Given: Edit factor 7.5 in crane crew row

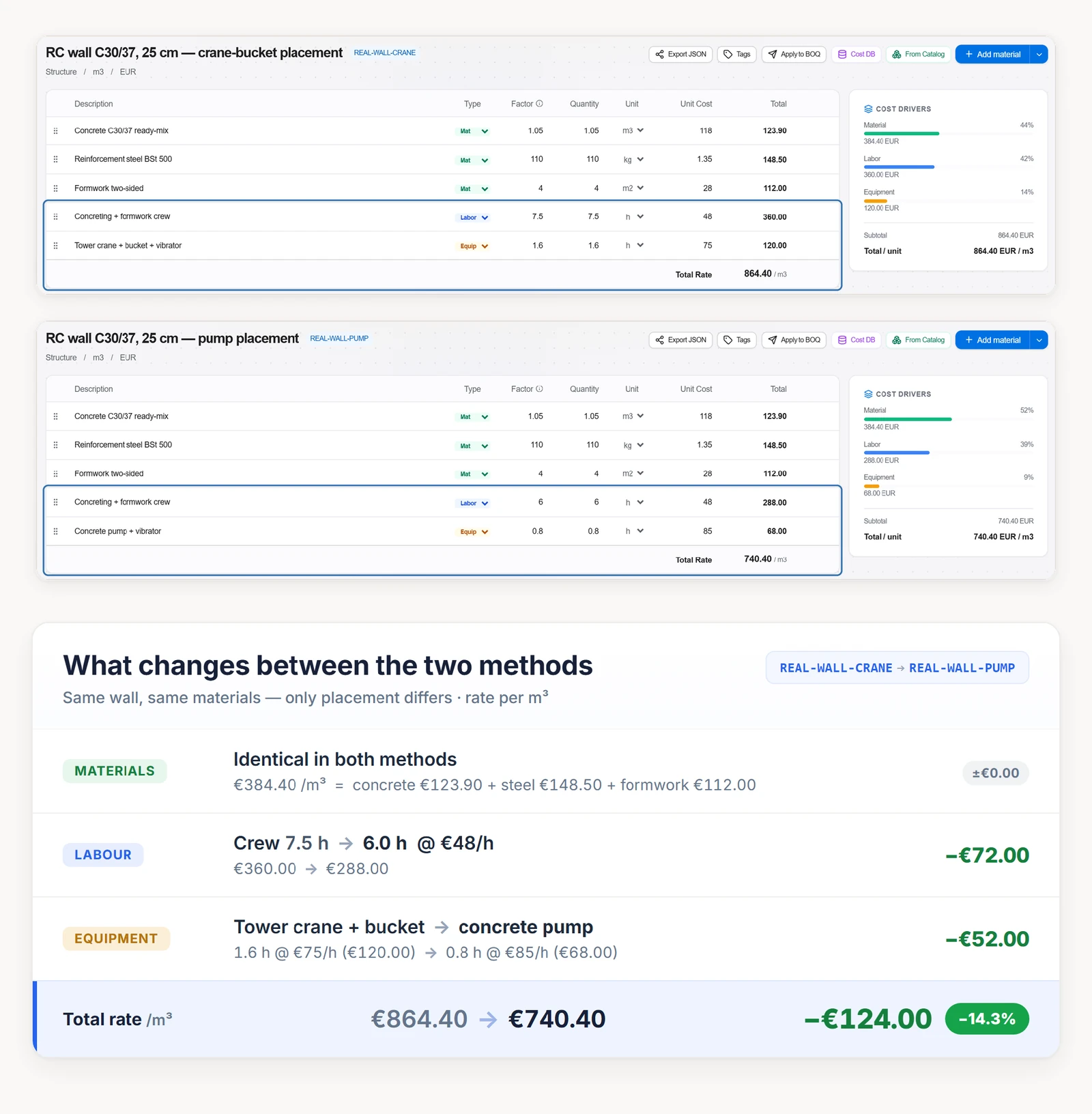Looking at the screenshot, I should pos(538,216).
